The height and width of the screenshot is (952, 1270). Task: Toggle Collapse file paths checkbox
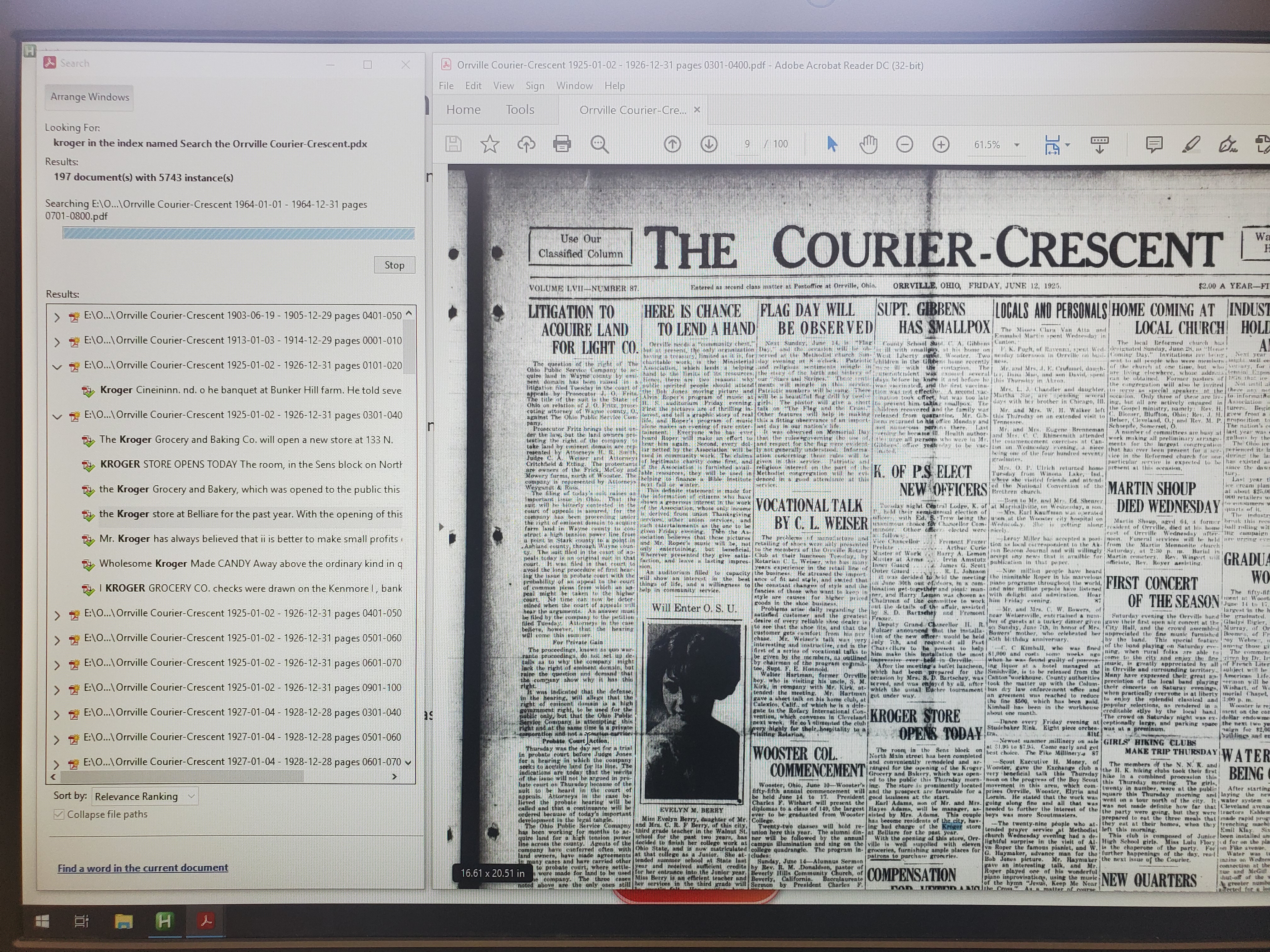[59, 814]
